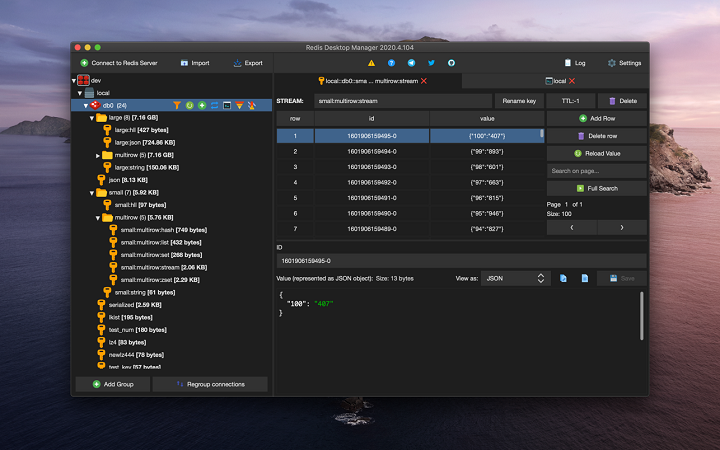Add new key with db0 green plus
This screenshot has height=450, width=720.
(x=202, y=105)
